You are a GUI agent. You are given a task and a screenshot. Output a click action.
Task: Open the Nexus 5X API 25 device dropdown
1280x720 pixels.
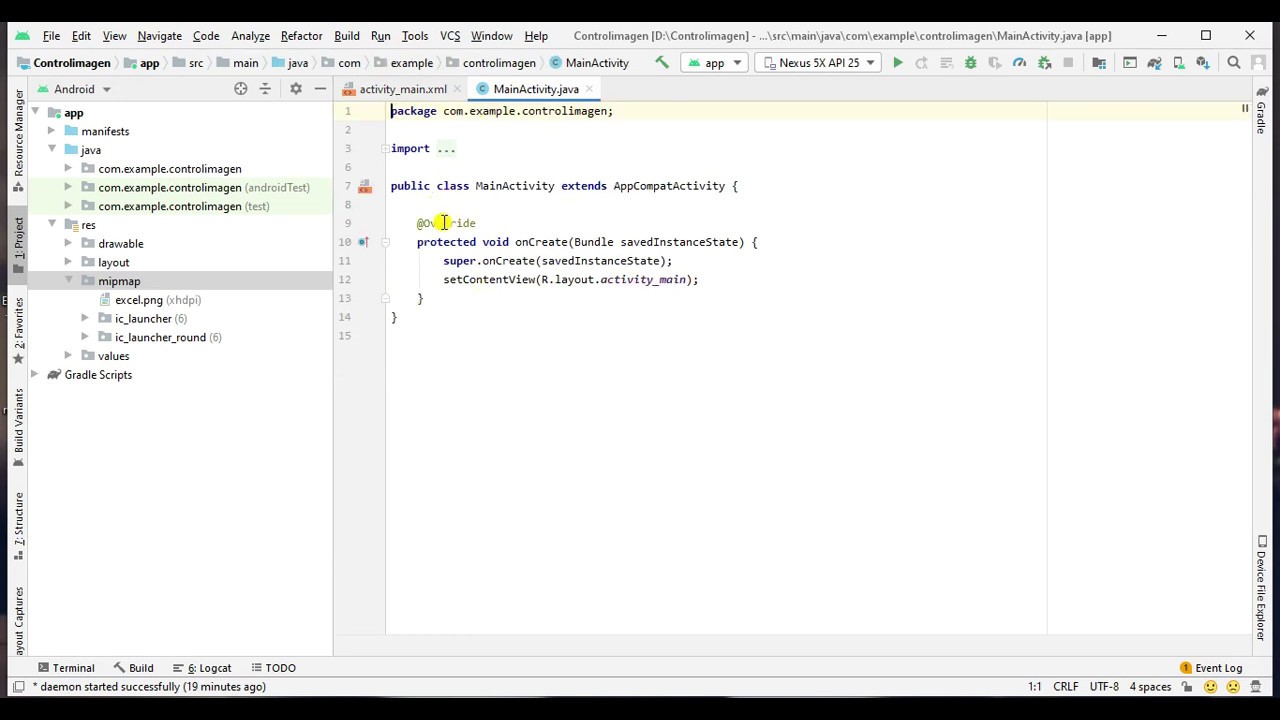[817, 62]
